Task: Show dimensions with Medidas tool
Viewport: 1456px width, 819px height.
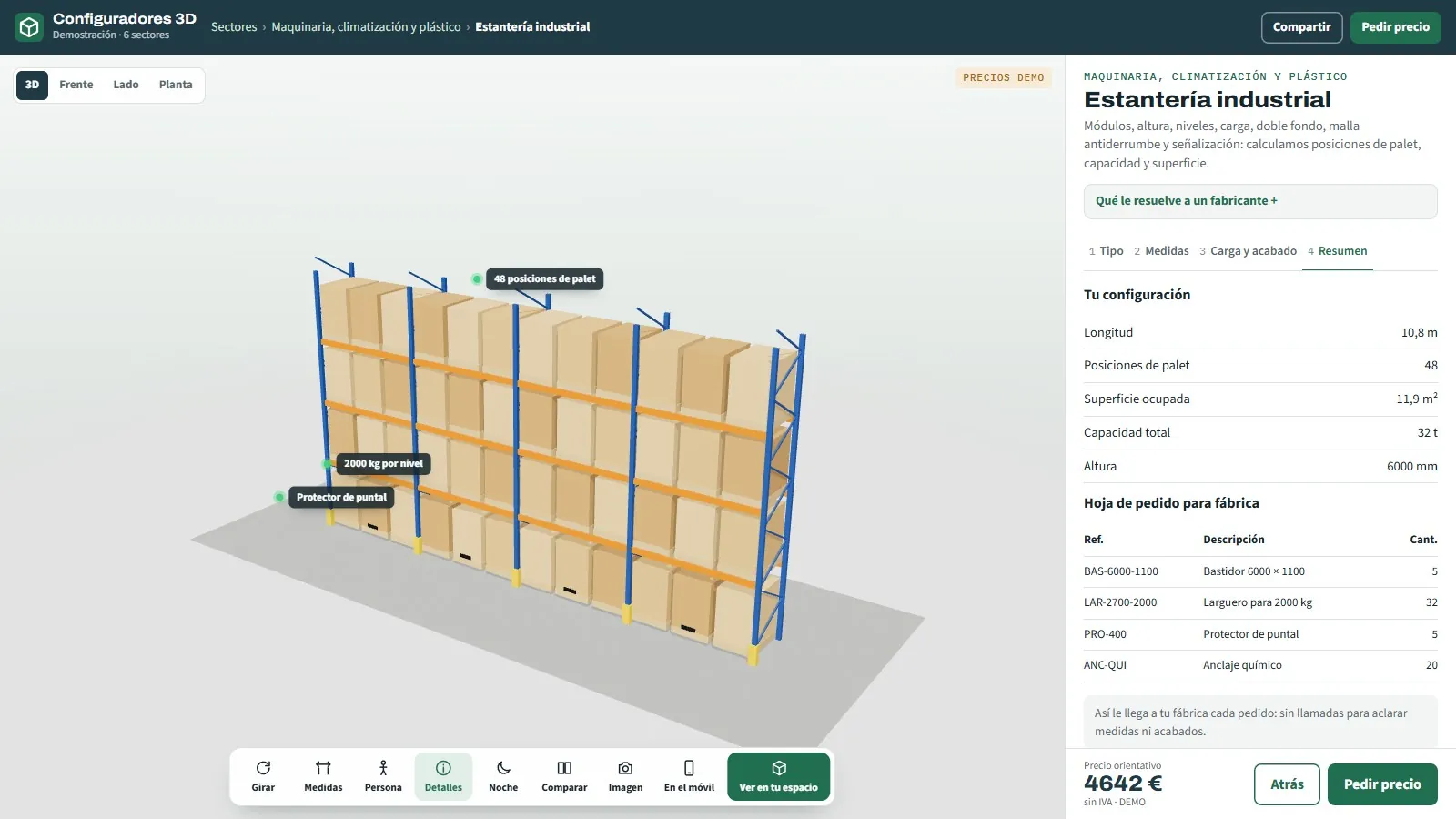Action: click(x=323, y=776)
